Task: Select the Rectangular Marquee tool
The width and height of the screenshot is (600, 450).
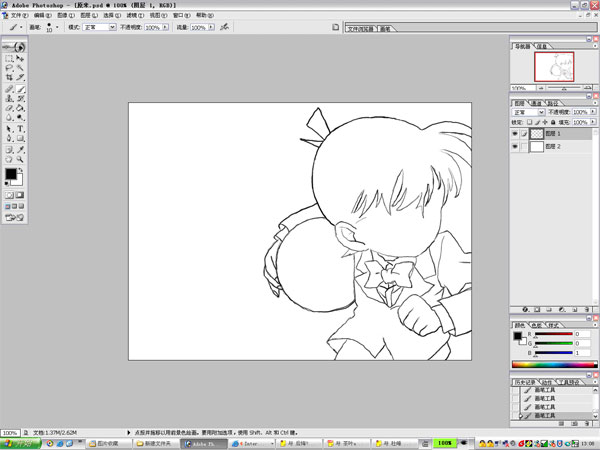Action: [9, 59]
